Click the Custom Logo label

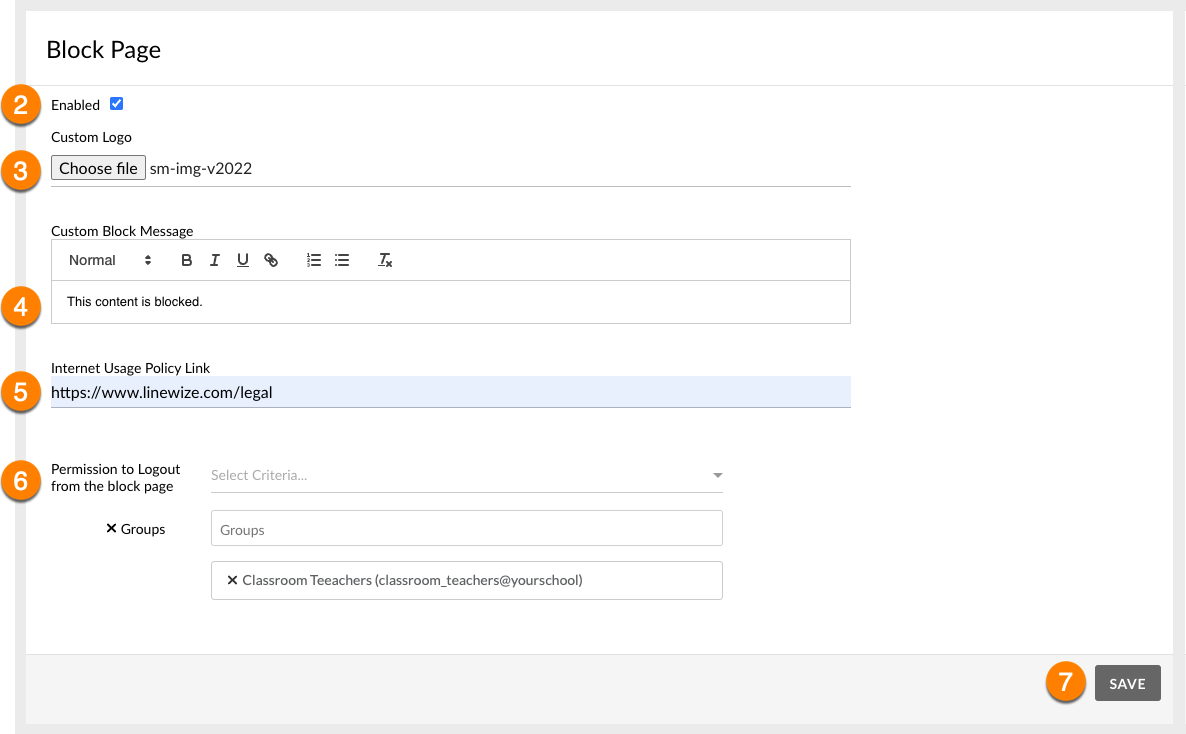[x=92, y=137]
